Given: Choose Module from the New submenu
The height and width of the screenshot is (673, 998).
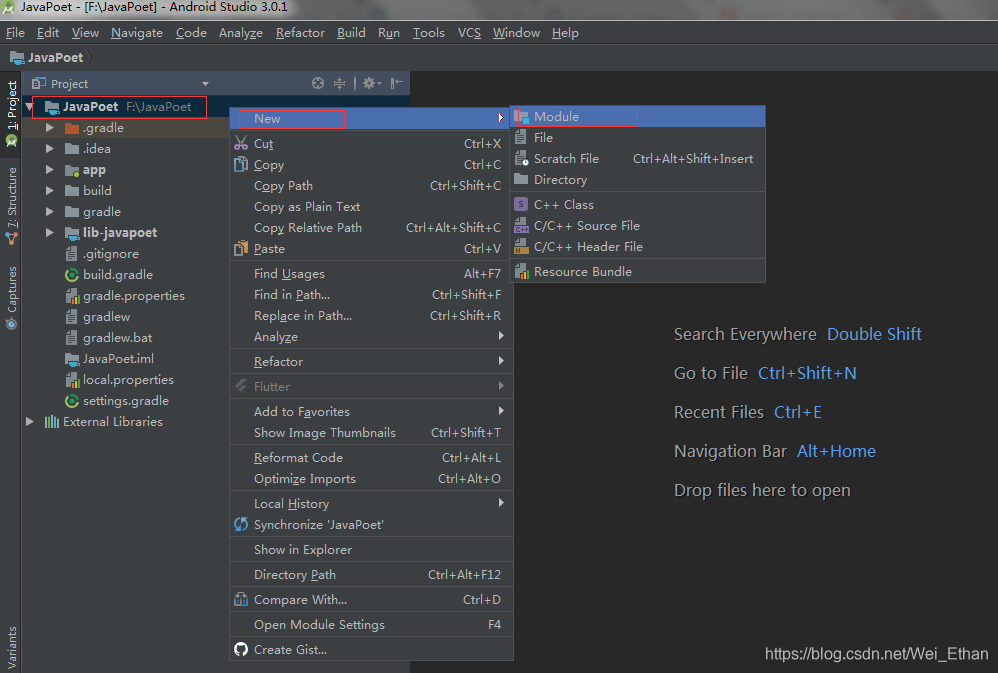Looking at the screenshot, I should (638, 117).
